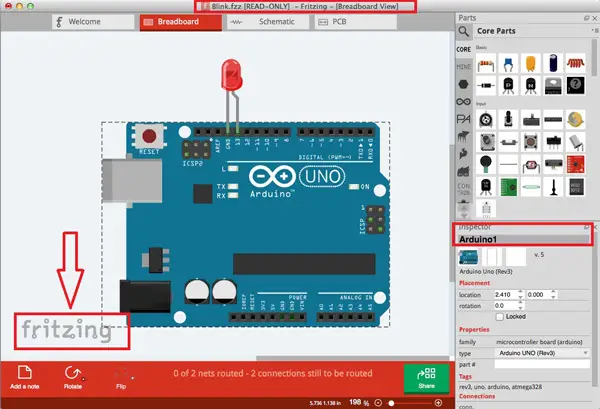This screenshot has width=600, height=409.
Task: Click the Rotate button
Action: click(73, 378)
